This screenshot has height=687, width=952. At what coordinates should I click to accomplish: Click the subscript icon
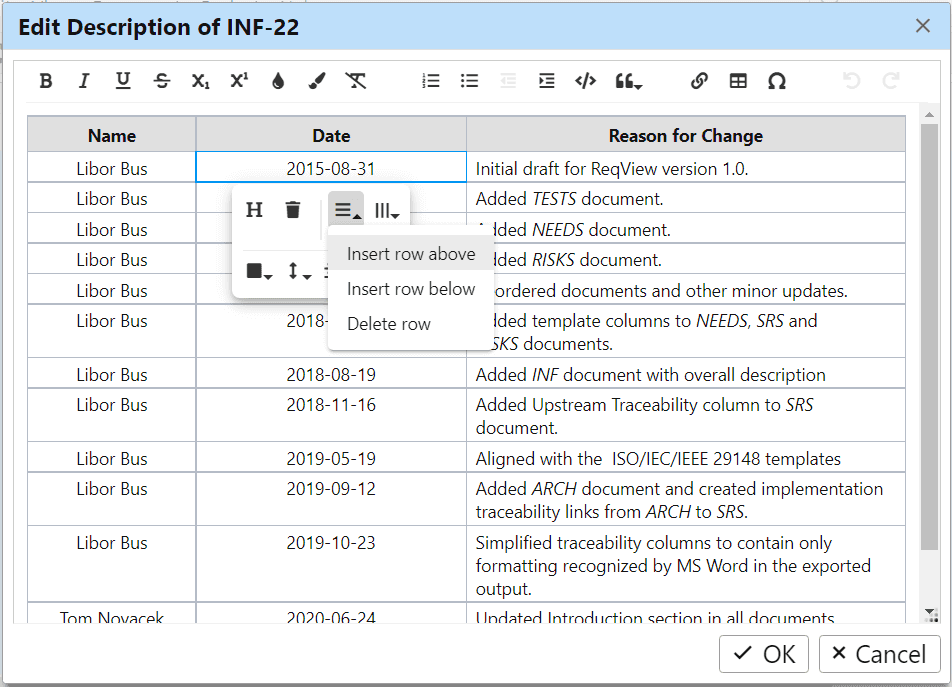(200, 81)
